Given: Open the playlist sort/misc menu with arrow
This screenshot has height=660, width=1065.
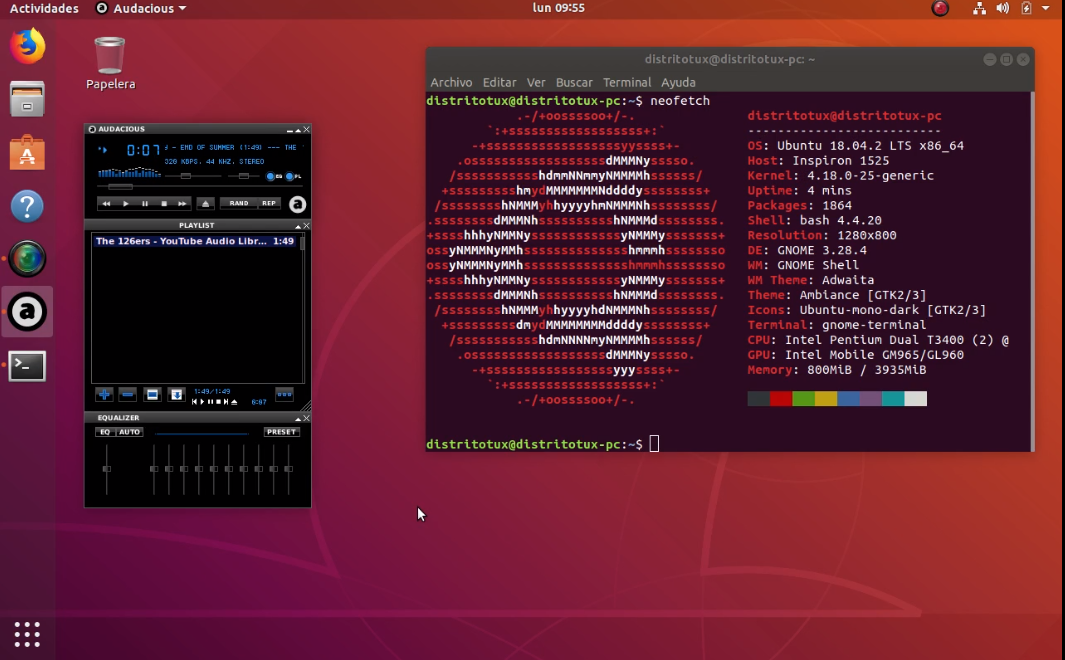Looking at the screenshot, I should [177, 395].
